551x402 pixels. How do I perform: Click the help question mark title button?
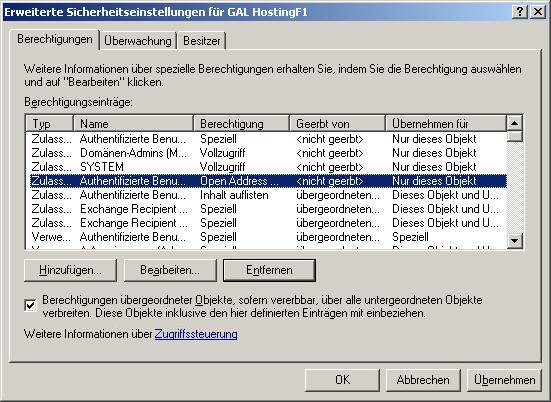(x=520, y=12)
